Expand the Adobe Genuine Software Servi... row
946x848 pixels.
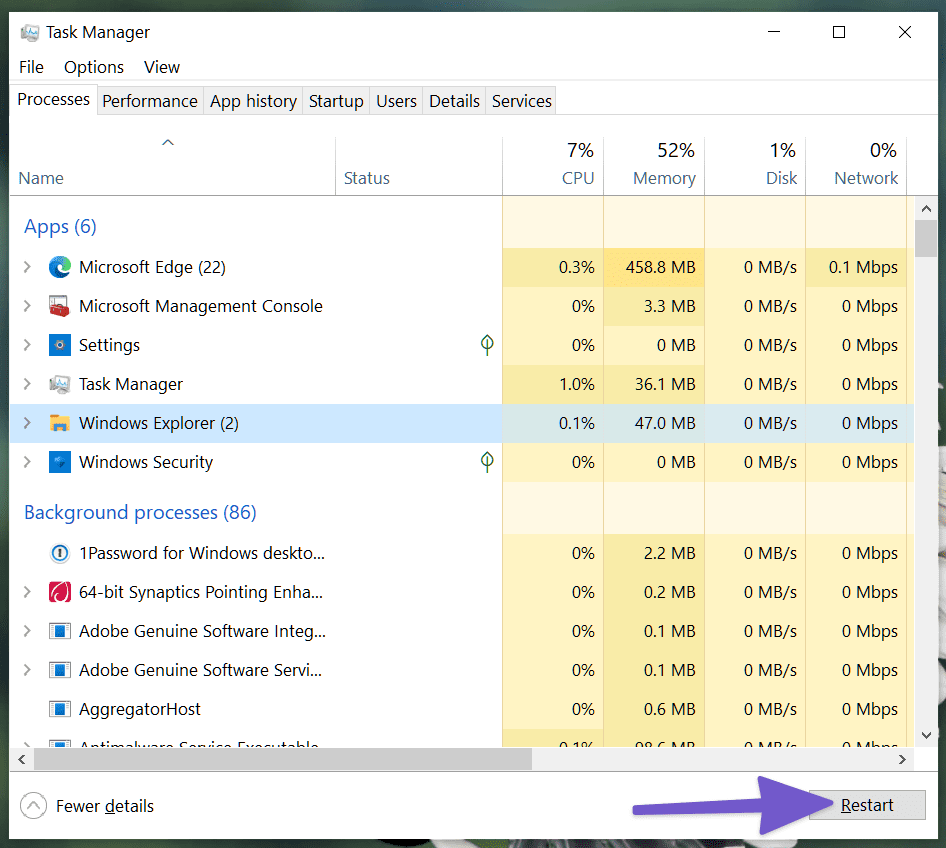click(27, 670)
